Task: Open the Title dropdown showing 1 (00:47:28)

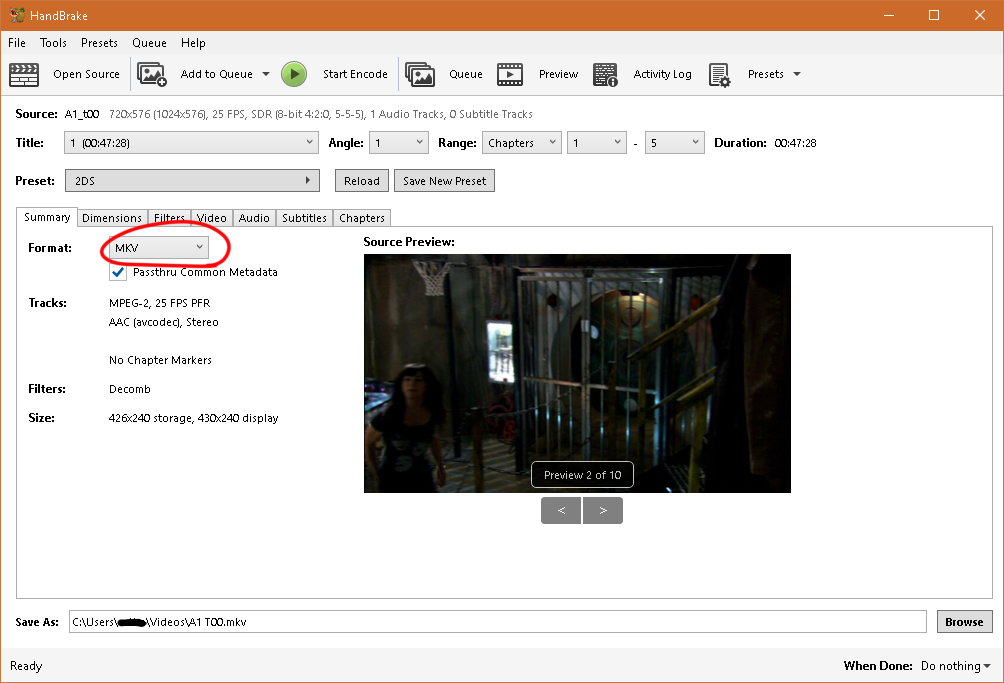Action: point(191,143)
